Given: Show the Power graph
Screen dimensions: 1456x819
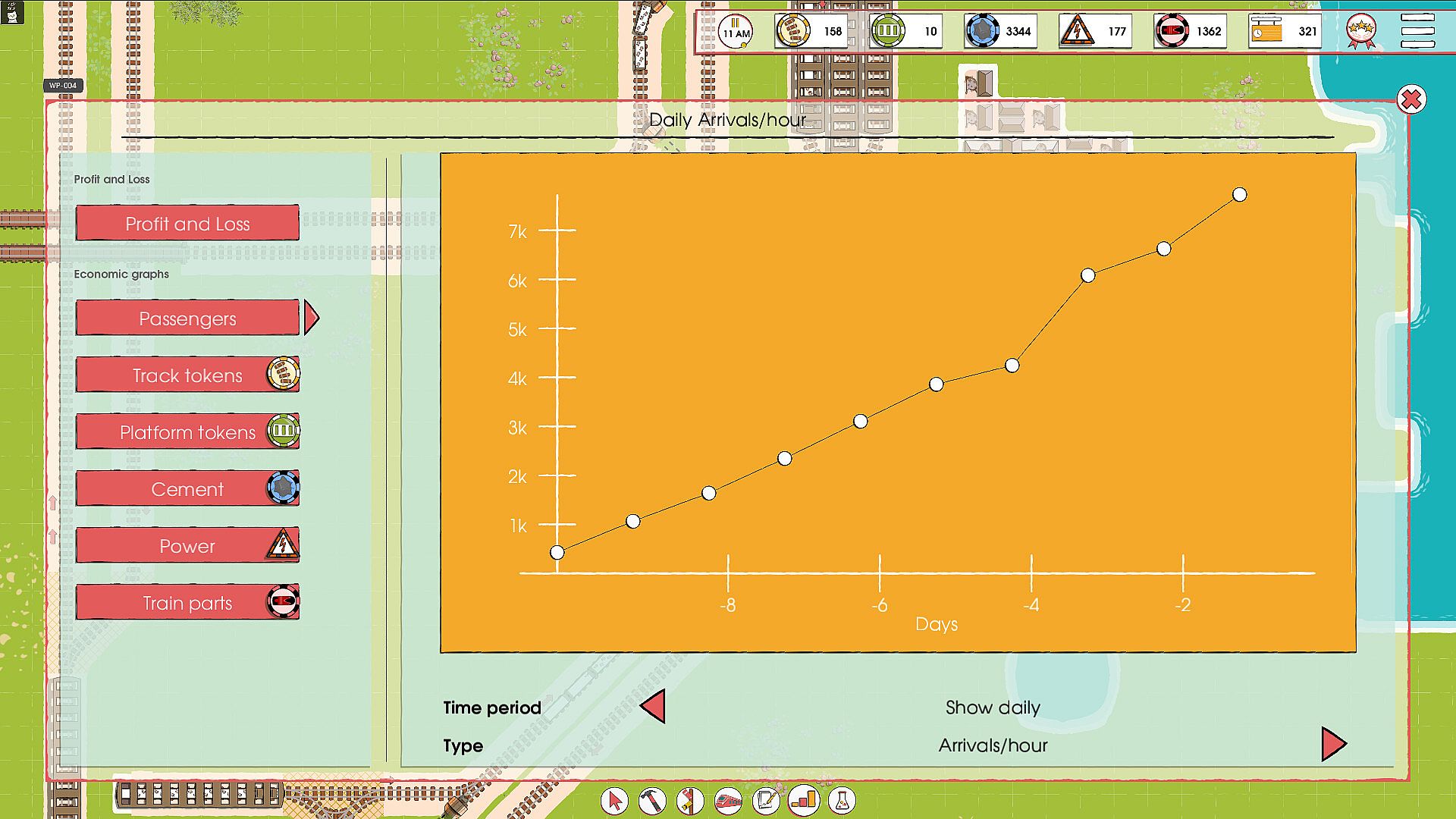Looking at the screenshot, I should 187,546.
